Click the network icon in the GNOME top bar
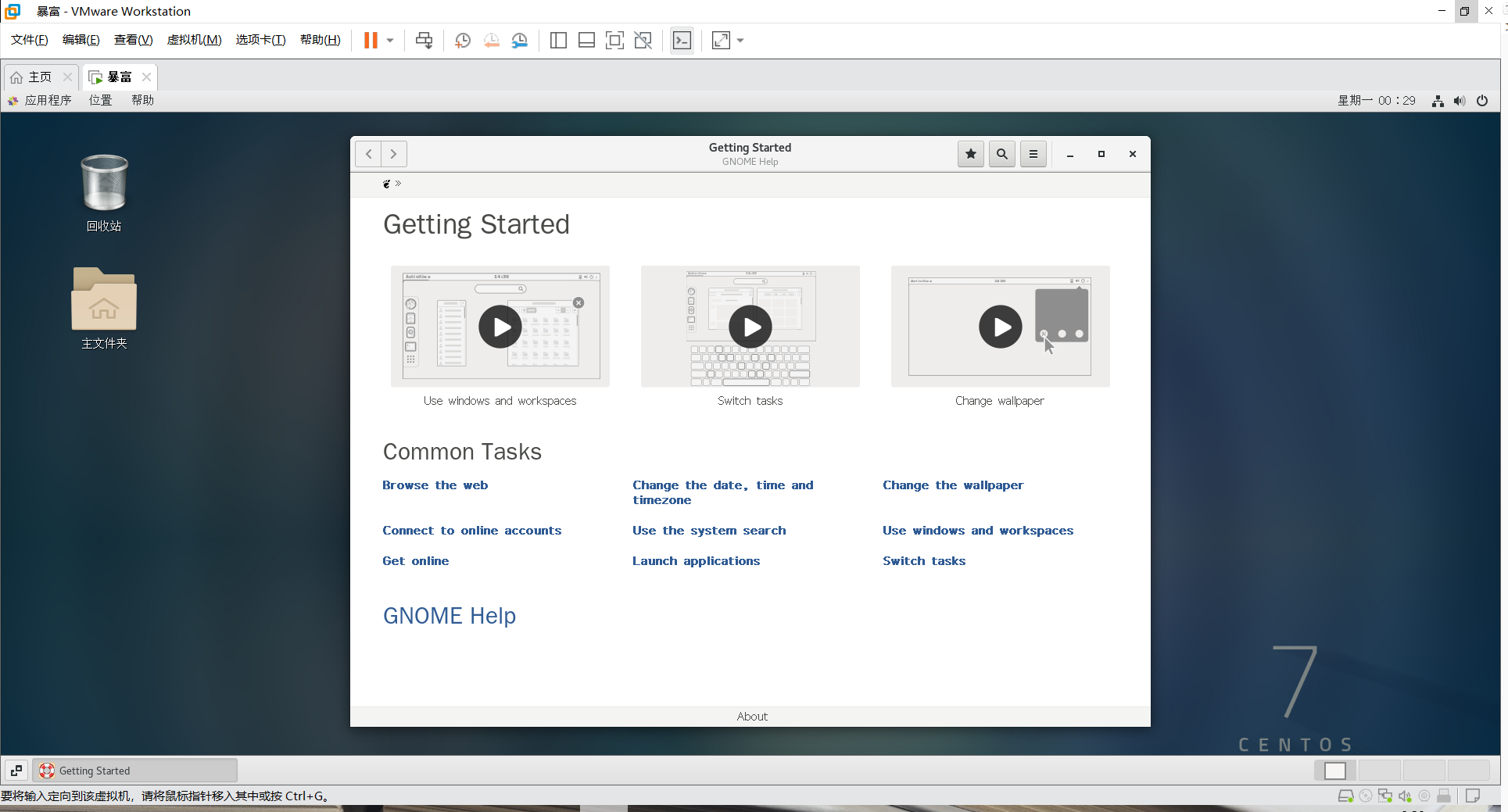1508x812 pixels. click(1438, 101)
